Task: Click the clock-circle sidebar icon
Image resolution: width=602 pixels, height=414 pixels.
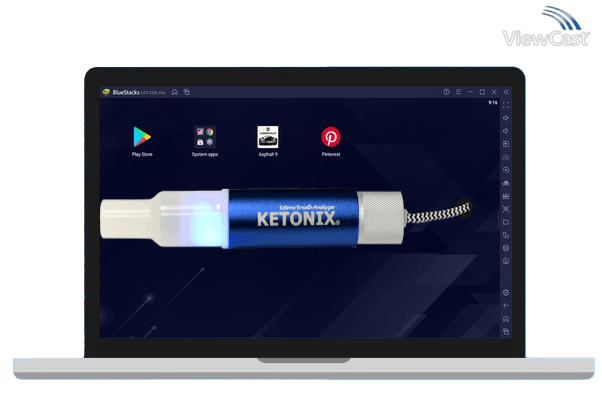Action: coord(506,261)
